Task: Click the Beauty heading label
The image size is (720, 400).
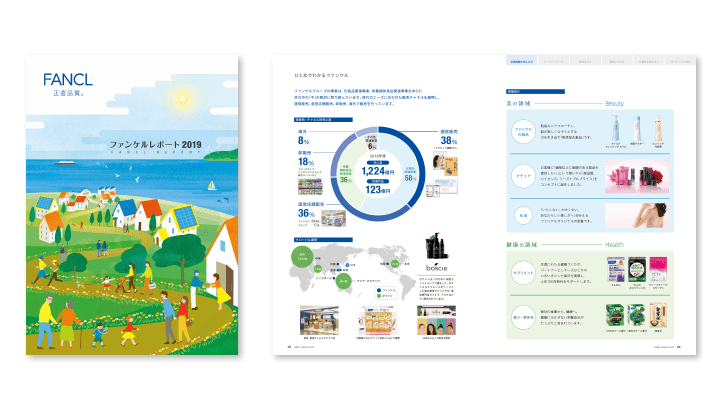Action: [x=614, y=104]
